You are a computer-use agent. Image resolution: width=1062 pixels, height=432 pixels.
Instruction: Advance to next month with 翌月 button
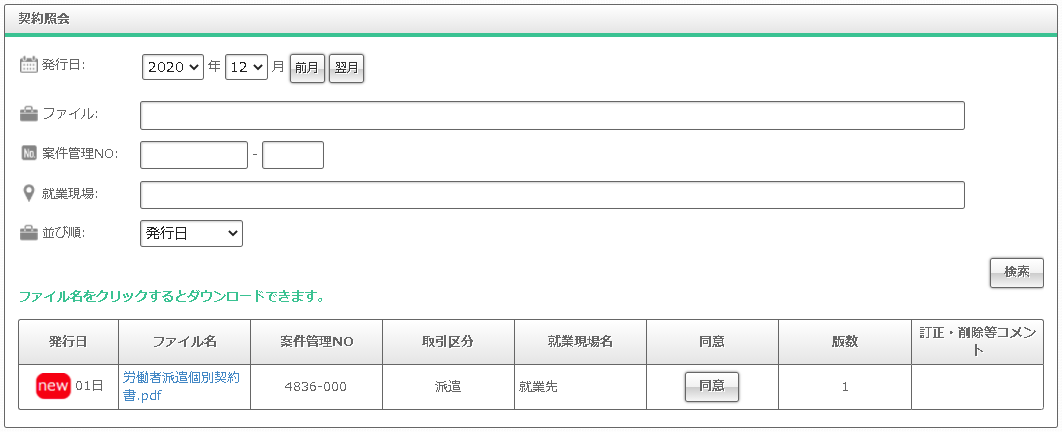tap(346, 68)
